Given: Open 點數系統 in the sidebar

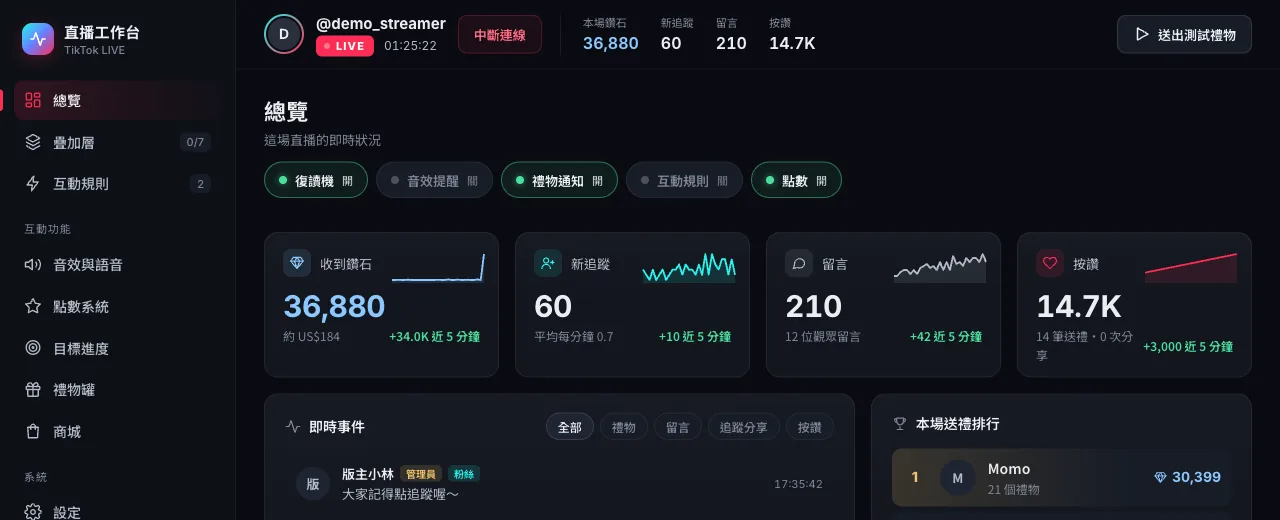Looking at the screenshot, I should [117, 307].
